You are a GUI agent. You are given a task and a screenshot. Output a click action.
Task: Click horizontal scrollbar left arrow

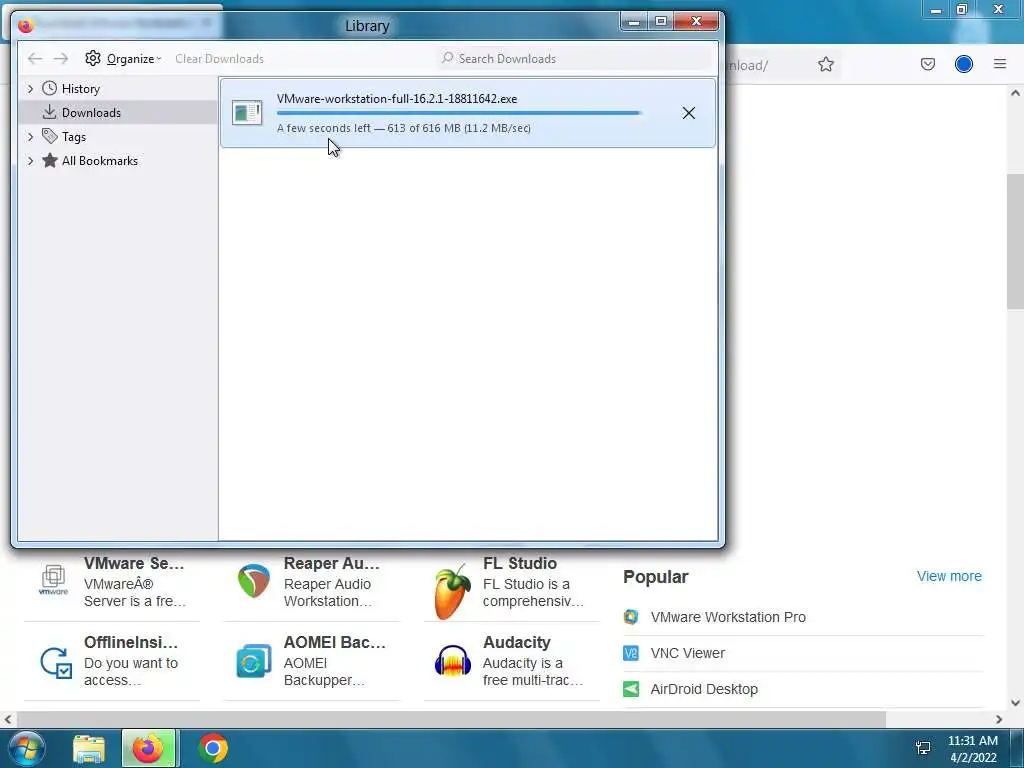click(8, 719)
